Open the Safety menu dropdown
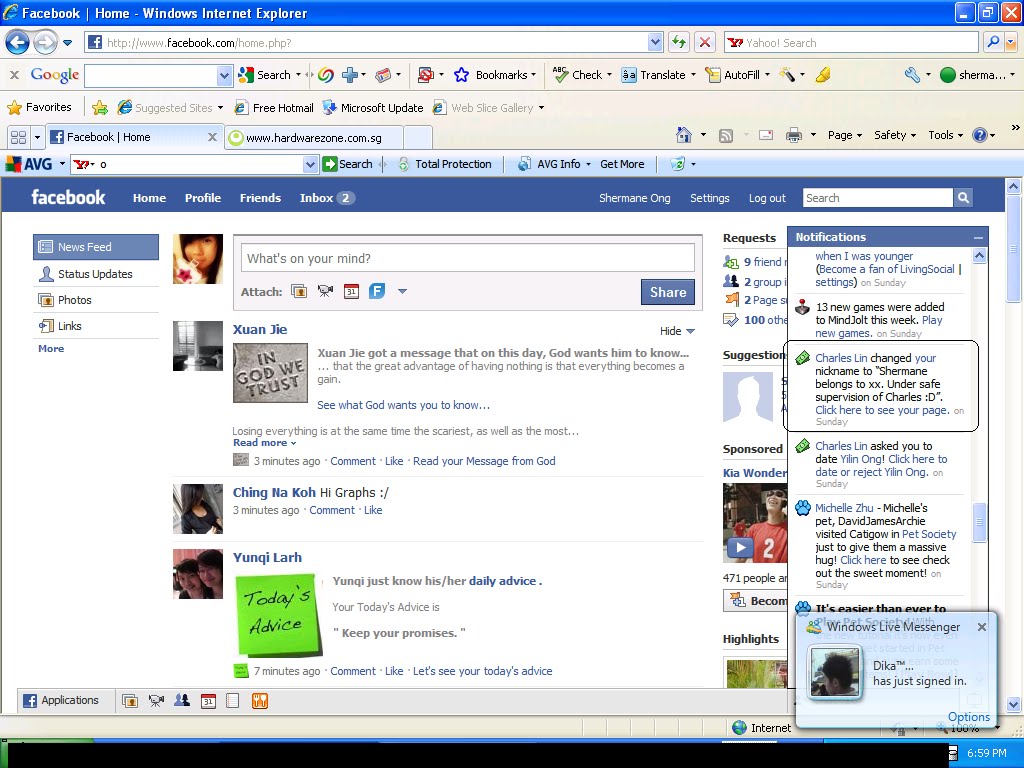The image size is (1024, 768). [895, 135]
